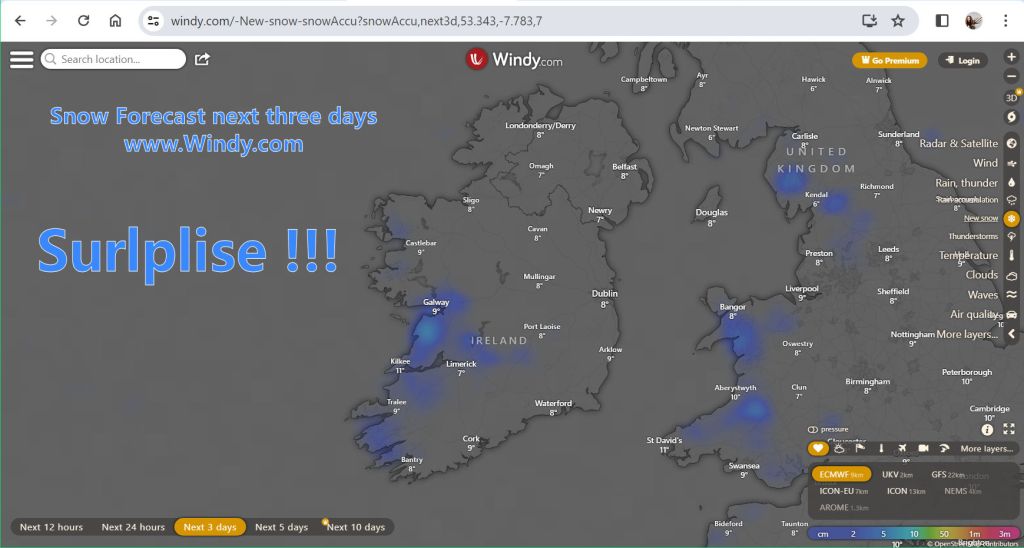Toggle the pressure isolines switch
The image size is (1024, 548).
coord(814,429)
